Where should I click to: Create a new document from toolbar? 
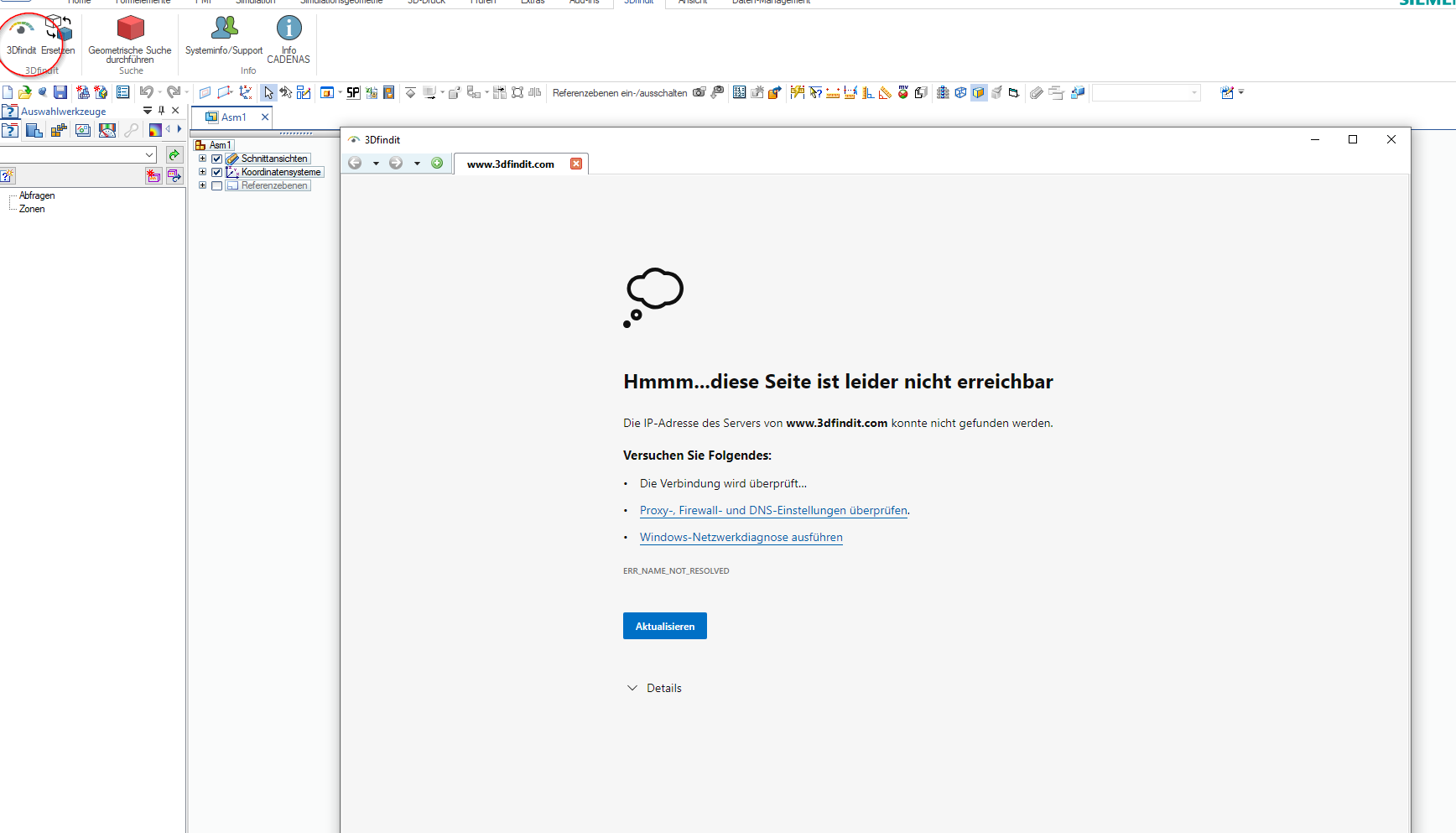[x=8, y=92]
